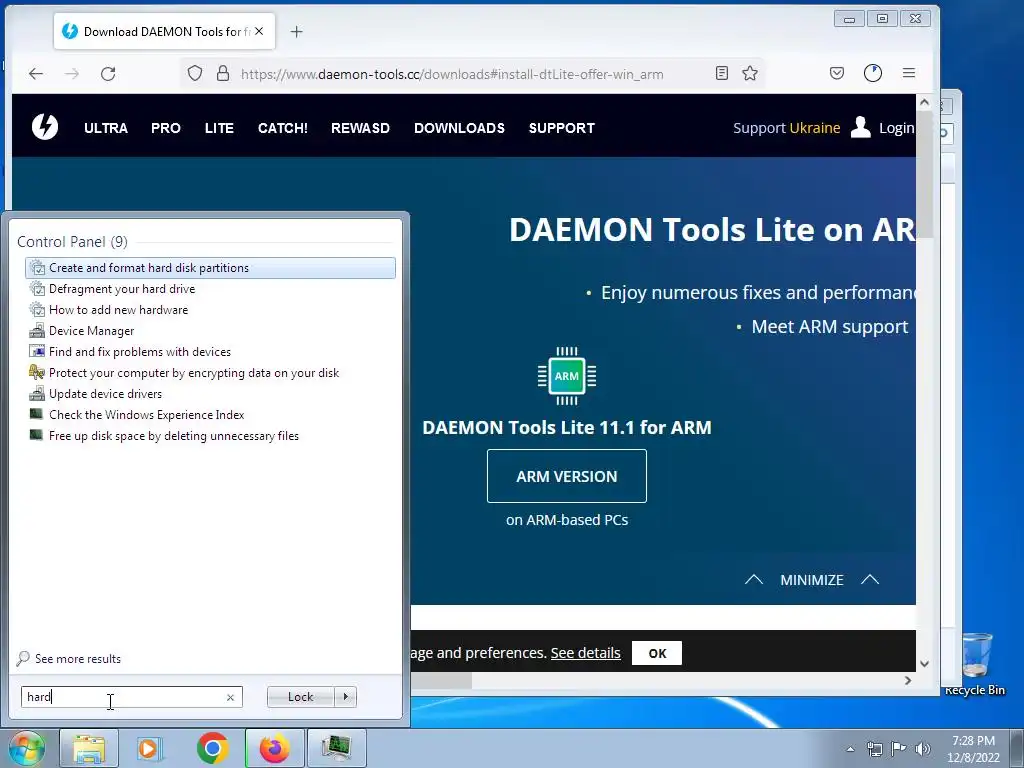The width and height of the screenshot is (1024, 768).
Task: Collapse offer with the chevron right of MINIMIZE
Action: click(x=870, y=580)
